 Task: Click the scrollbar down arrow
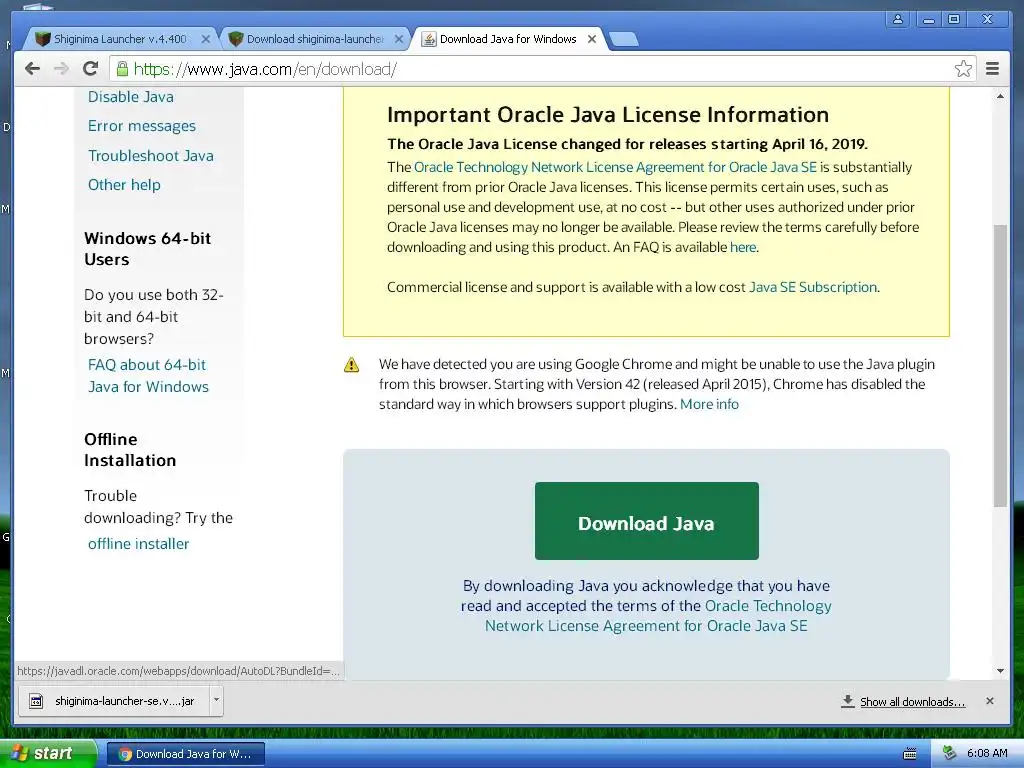pyautogui.click(x=1000, y=671)
